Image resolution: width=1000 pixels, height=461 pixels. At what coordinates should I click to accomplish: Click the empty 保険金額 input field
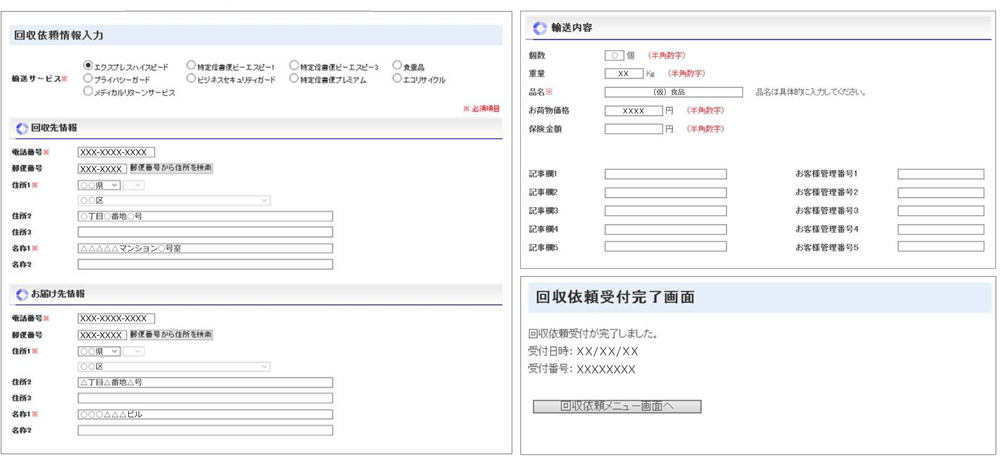(634, 129)
